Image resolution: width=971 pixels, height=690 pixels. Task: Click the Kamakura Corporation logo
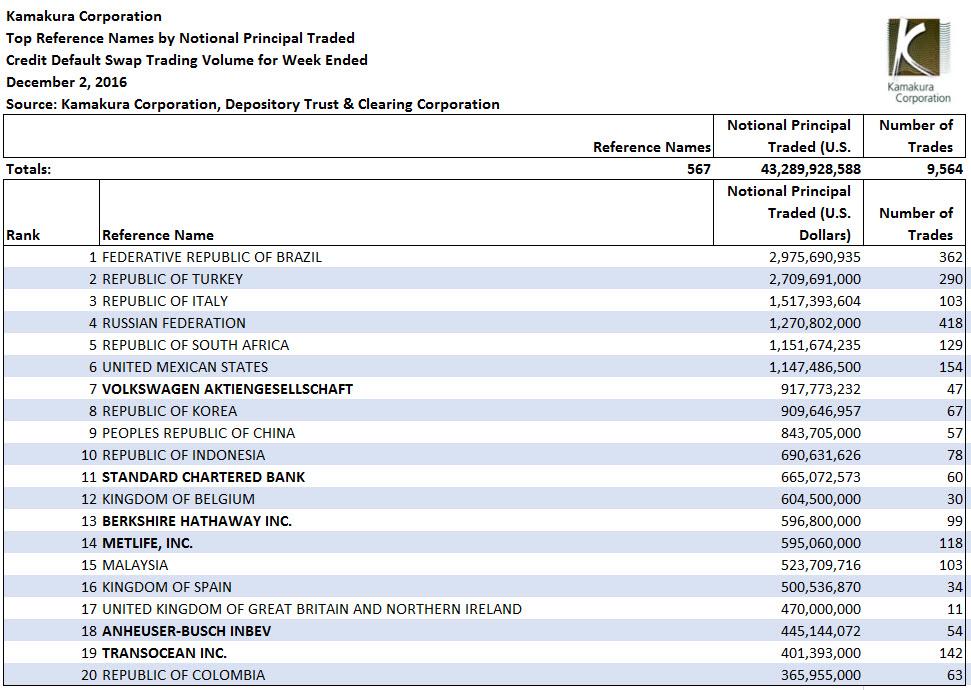919,61
